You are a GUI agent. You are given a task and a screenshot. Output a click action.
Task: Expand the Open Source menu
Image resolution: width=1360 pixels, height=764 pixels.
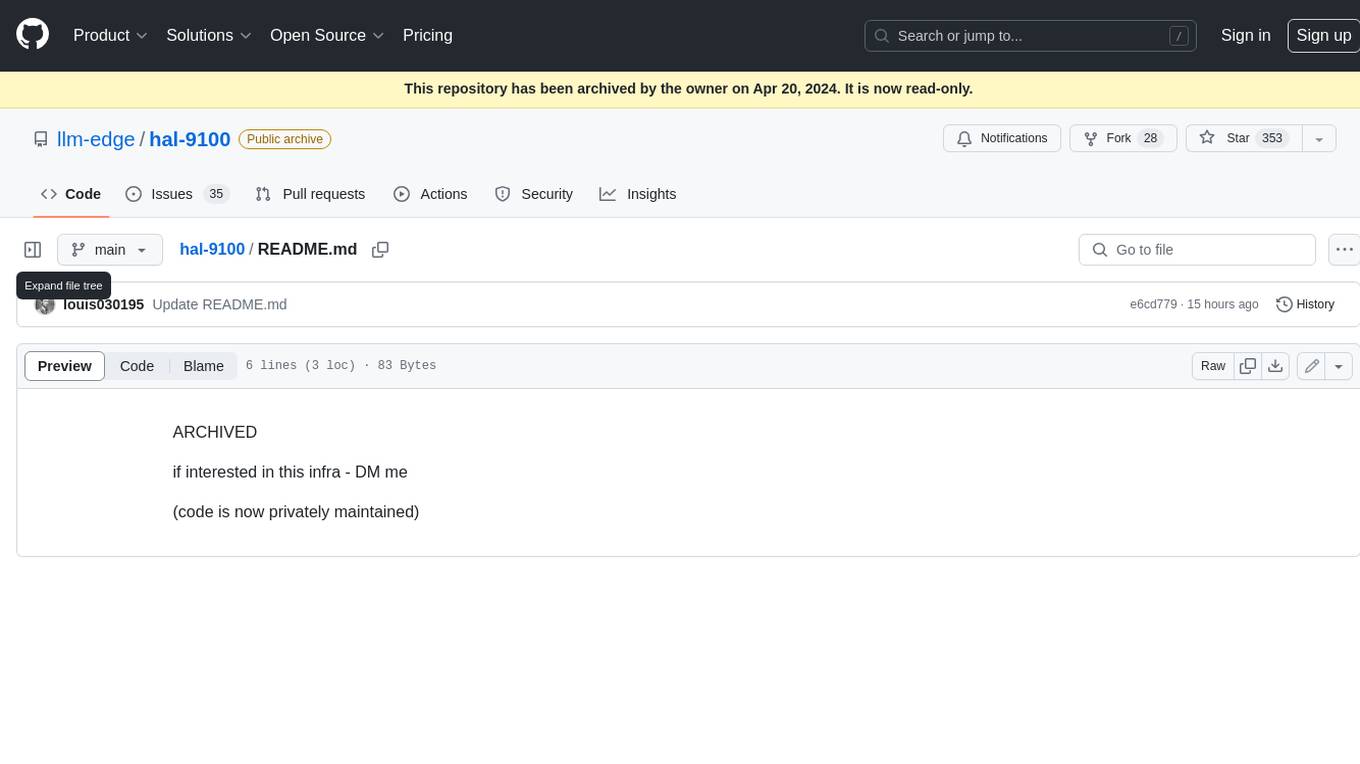point(327,35)
